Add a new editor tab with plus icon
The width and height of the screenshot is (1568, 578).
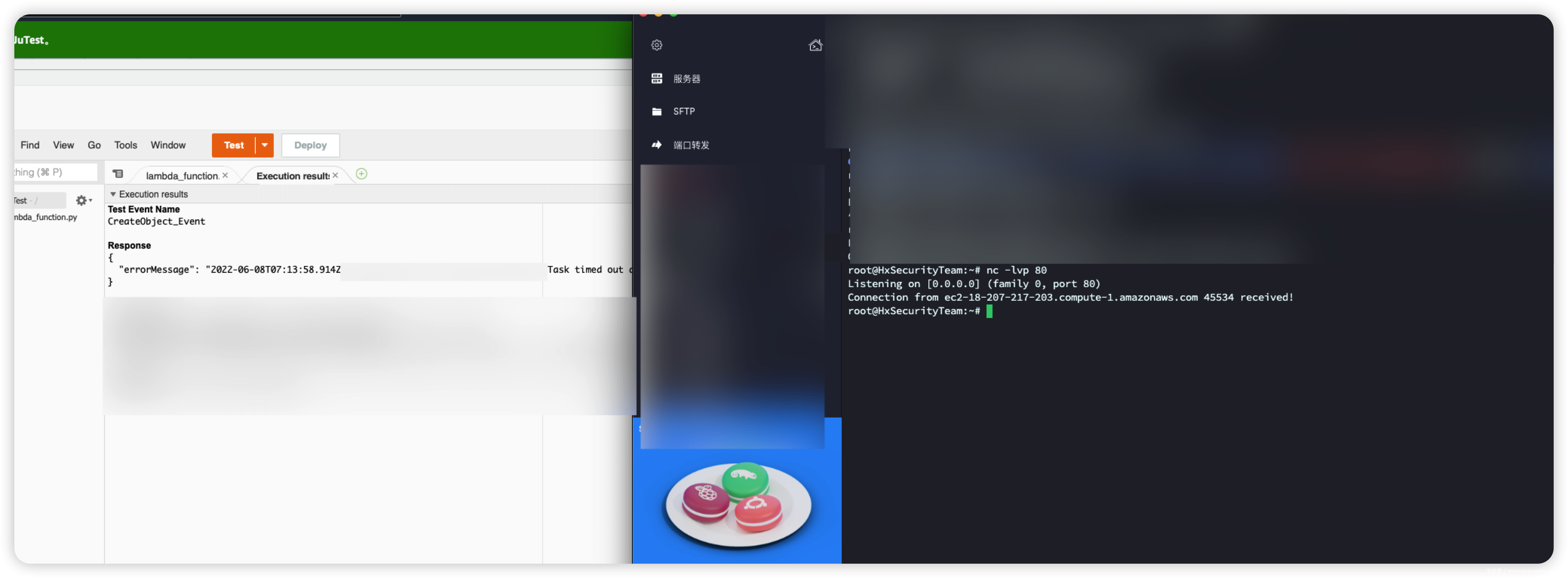(361, 174)
